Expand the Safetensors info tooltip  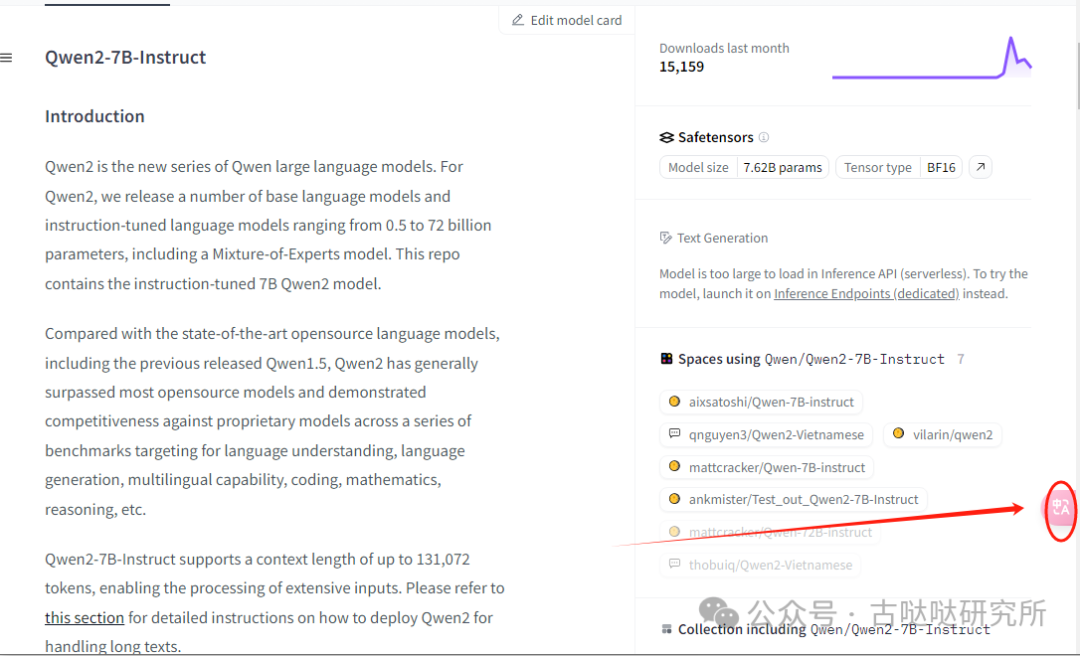click(764, 137)
